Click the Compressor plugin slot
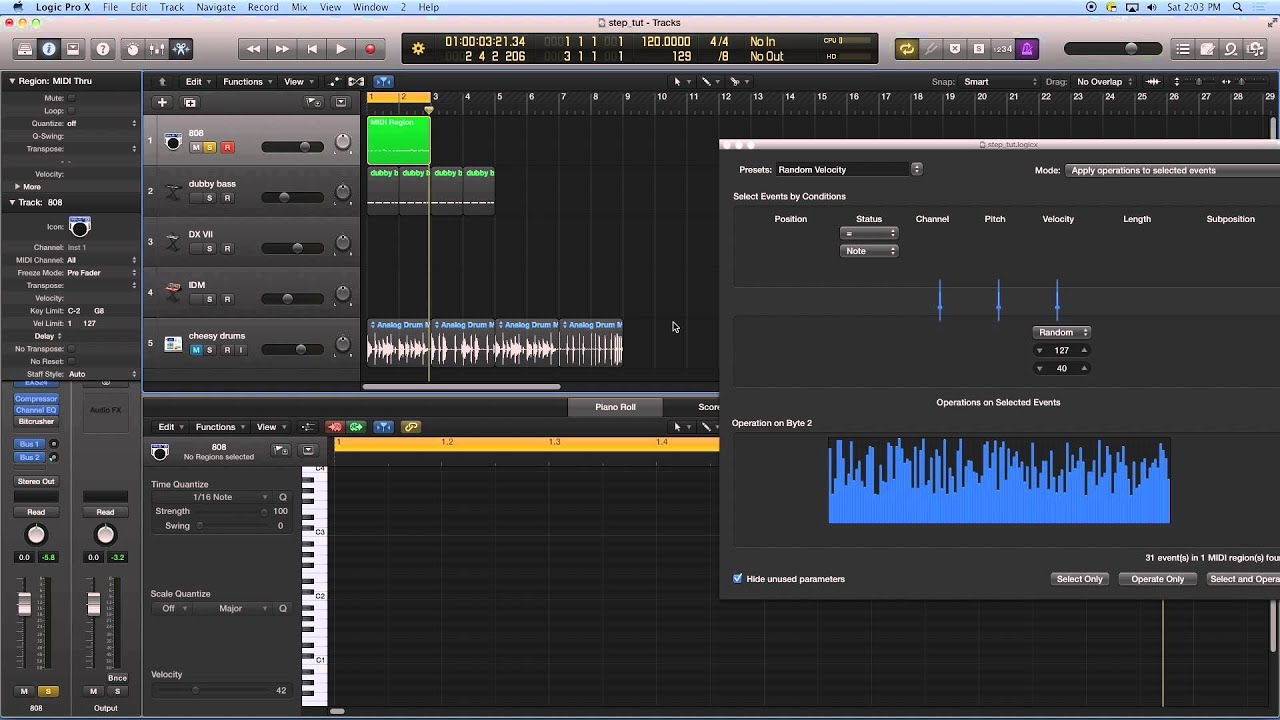1280x720 pixels. [x=36, y=398]
